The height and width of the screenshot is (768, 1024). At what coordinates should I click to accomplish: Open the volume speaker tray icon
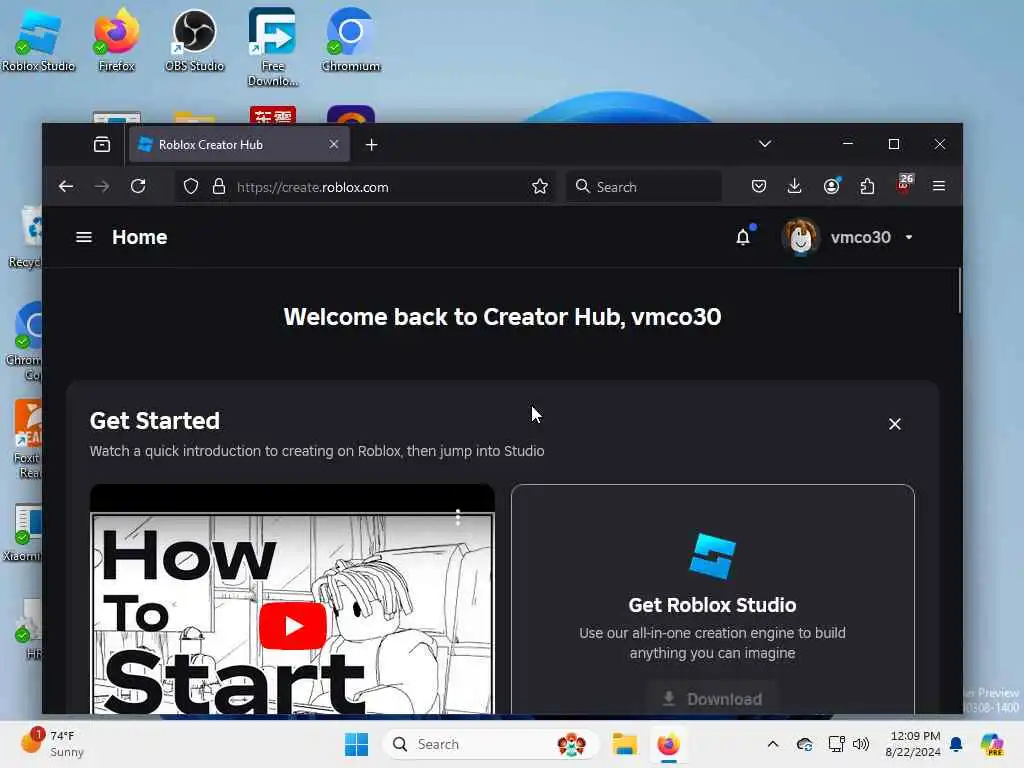click(x=861, y=744)
